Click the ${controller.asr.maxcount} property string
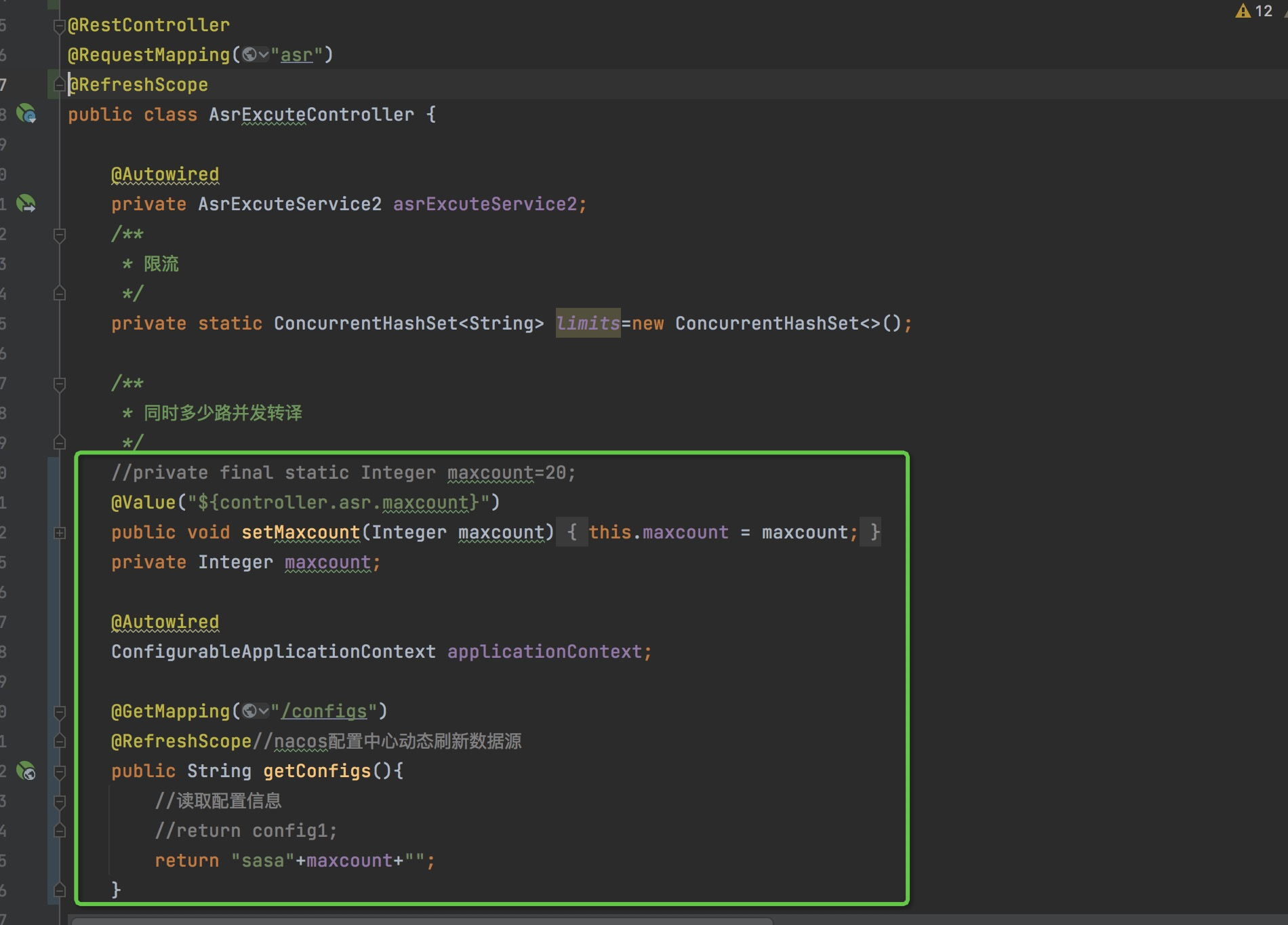The width and height of the screenshot is (1288, 925). tap(338, 503)
